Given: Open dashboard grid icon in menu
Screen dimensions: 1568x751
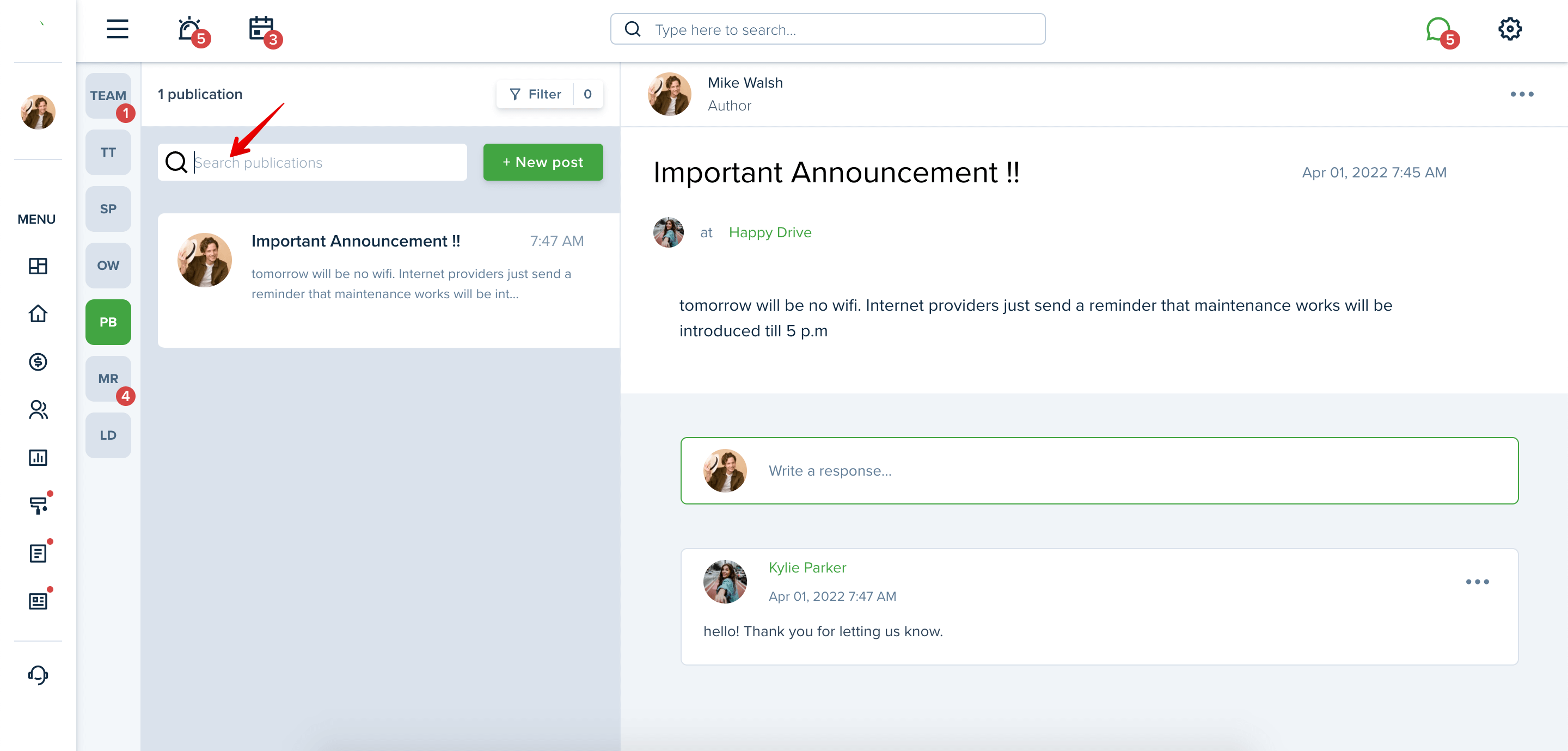Looking at the screenshot, I should 38,266.
